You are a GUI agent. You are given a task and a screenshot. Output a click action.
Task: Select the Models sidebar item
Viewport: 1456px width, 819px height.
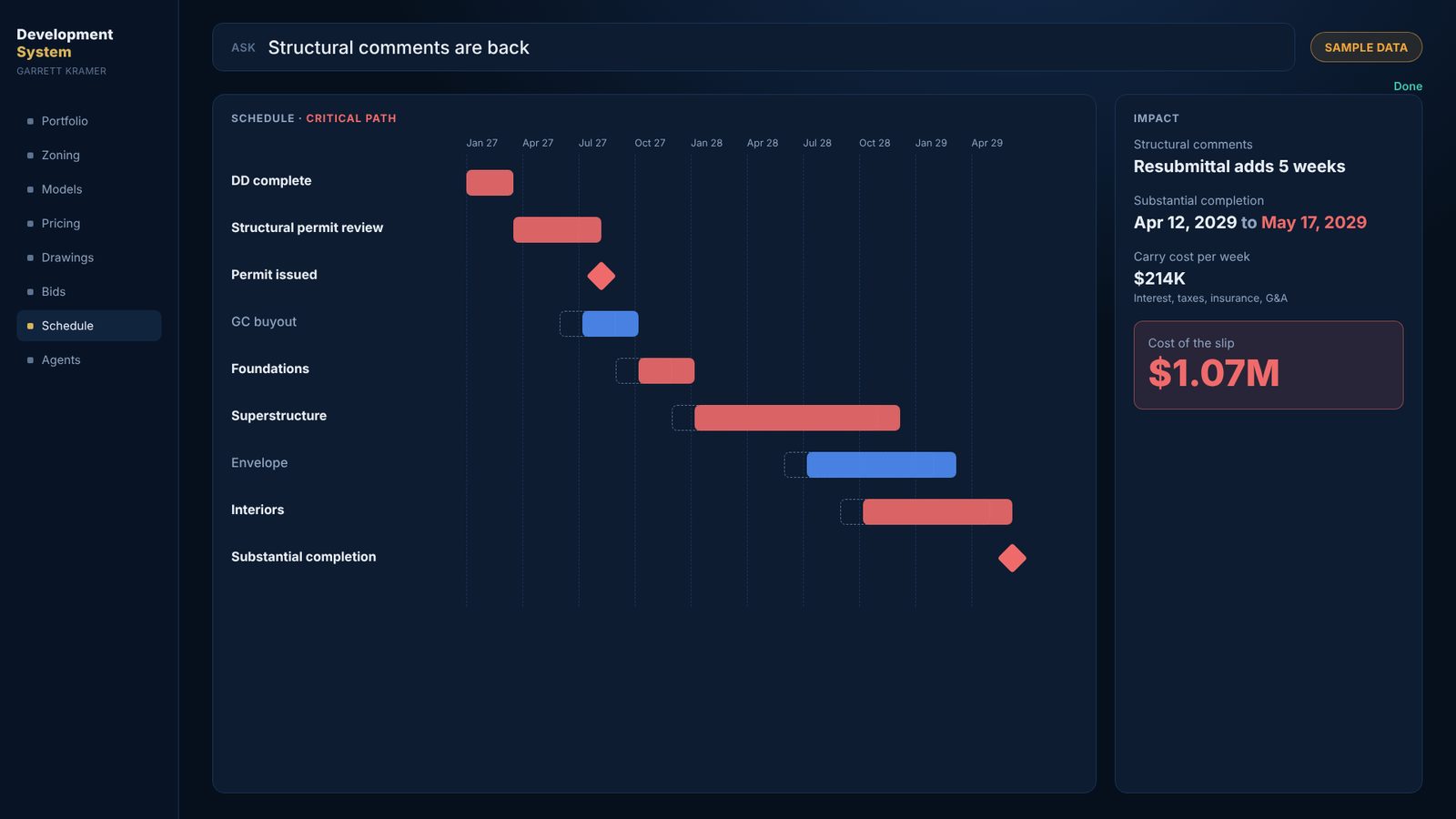[88, 189]
